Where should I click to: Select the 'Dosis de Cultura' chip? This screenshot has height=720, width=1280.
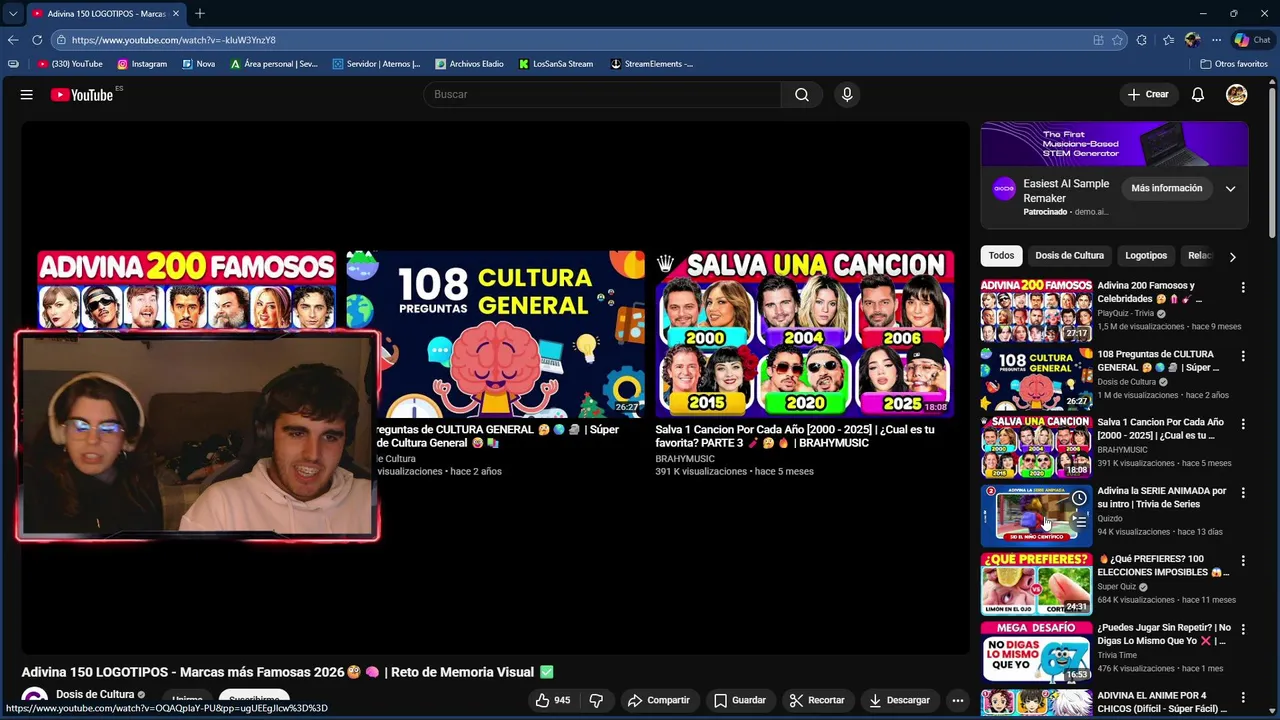pyautogui.click(x=1069, y=256)
